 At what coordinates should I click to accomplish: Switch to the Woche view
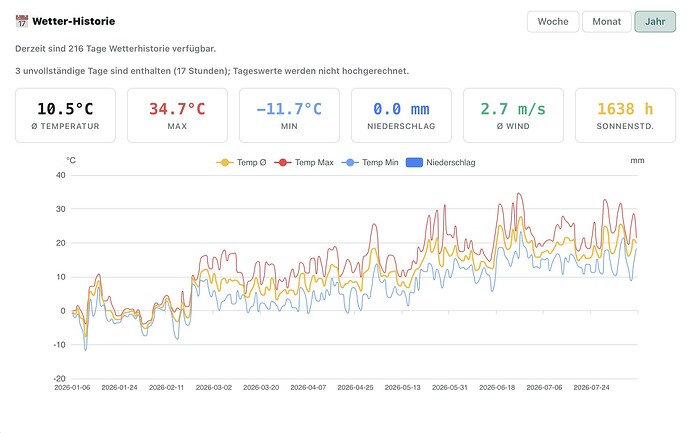tap(553, 22)
